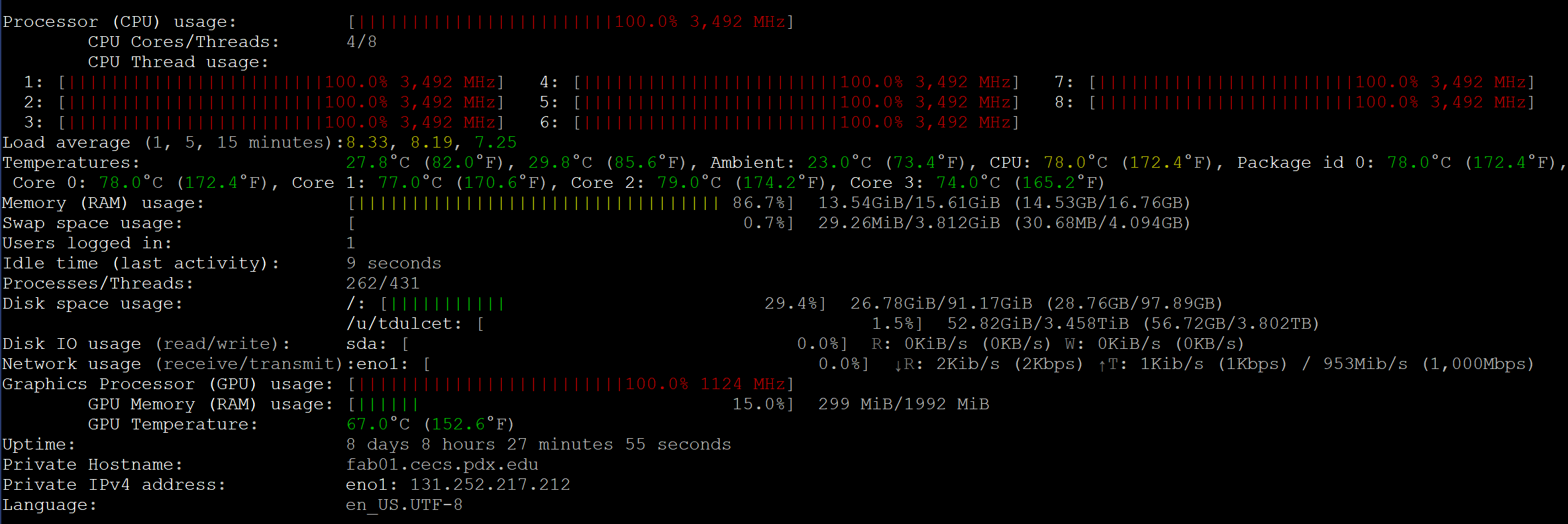Click thread 7 usage bar
The height and width of the screenshot is (524, 1568).
pos(1312,82)
